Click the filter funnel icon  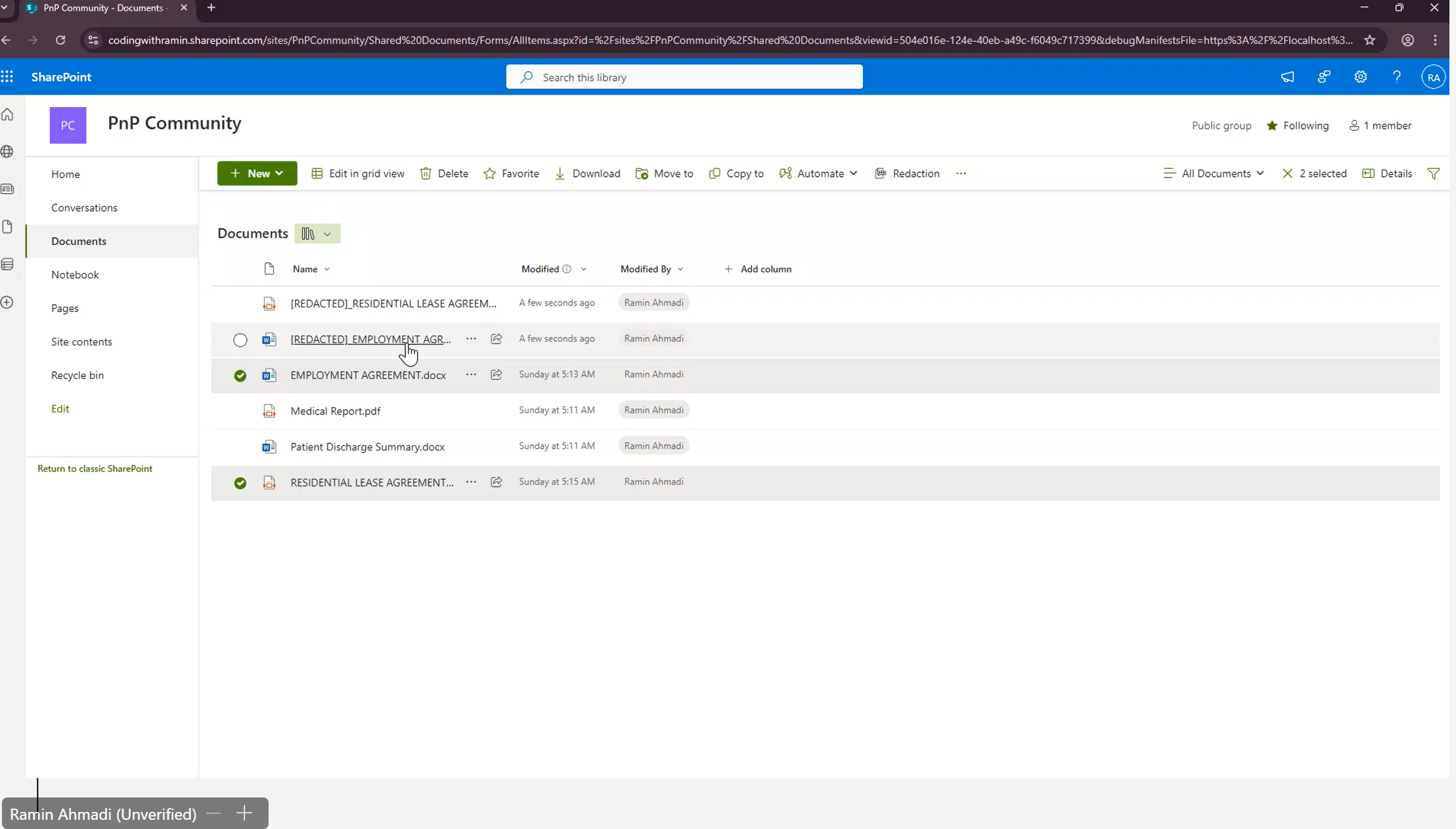tap(1433, 173)
